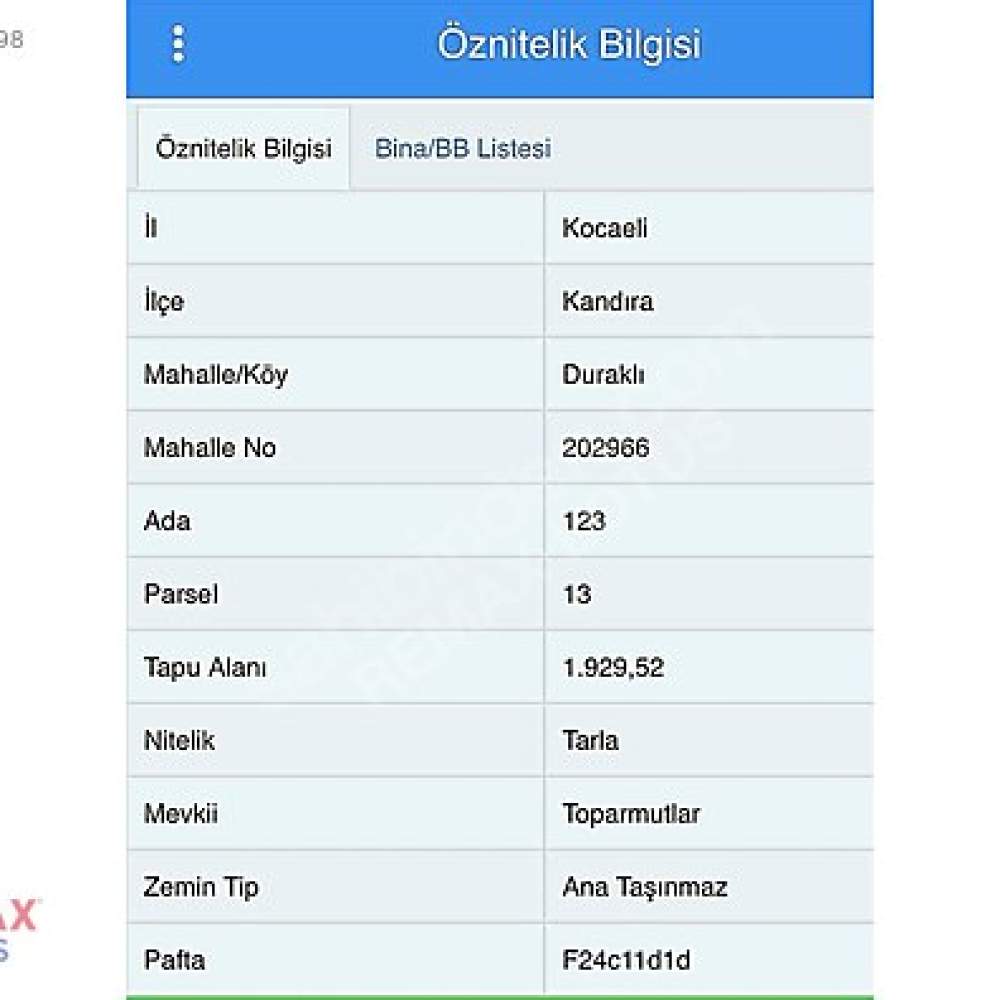Image resolution: width=1000 pixels, height=1000 pixels.
Task: Switch to Bina/BB Listesi tab
Action: point(463,149)
